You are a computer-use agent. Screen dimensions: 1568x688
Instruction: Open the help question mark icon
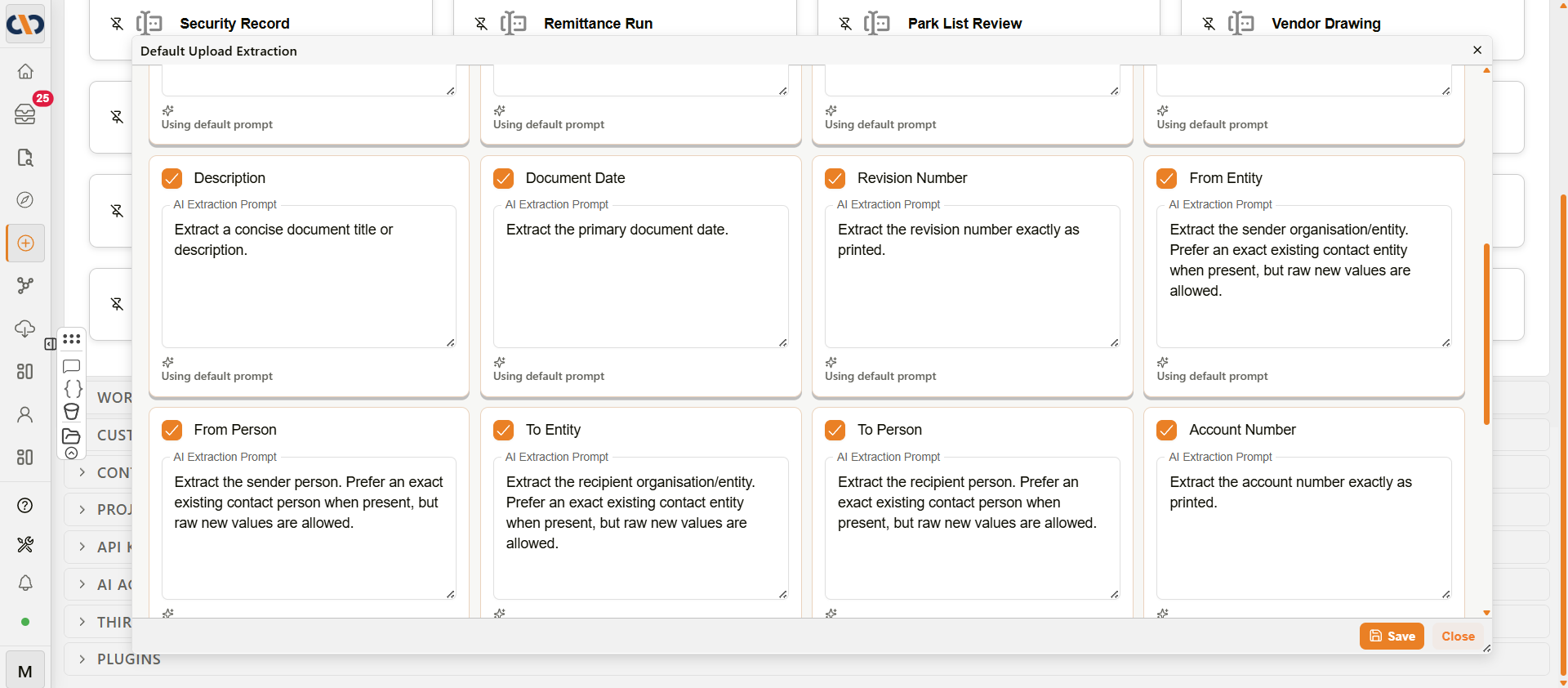pos(25,506)
